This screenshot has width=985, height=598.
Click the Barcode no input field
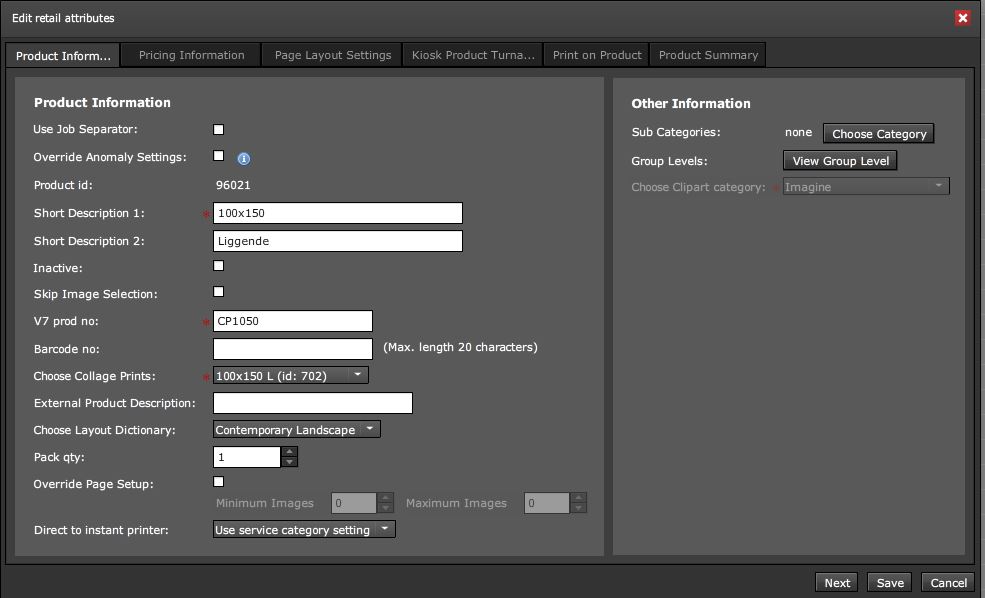click(x=293, y=349)
